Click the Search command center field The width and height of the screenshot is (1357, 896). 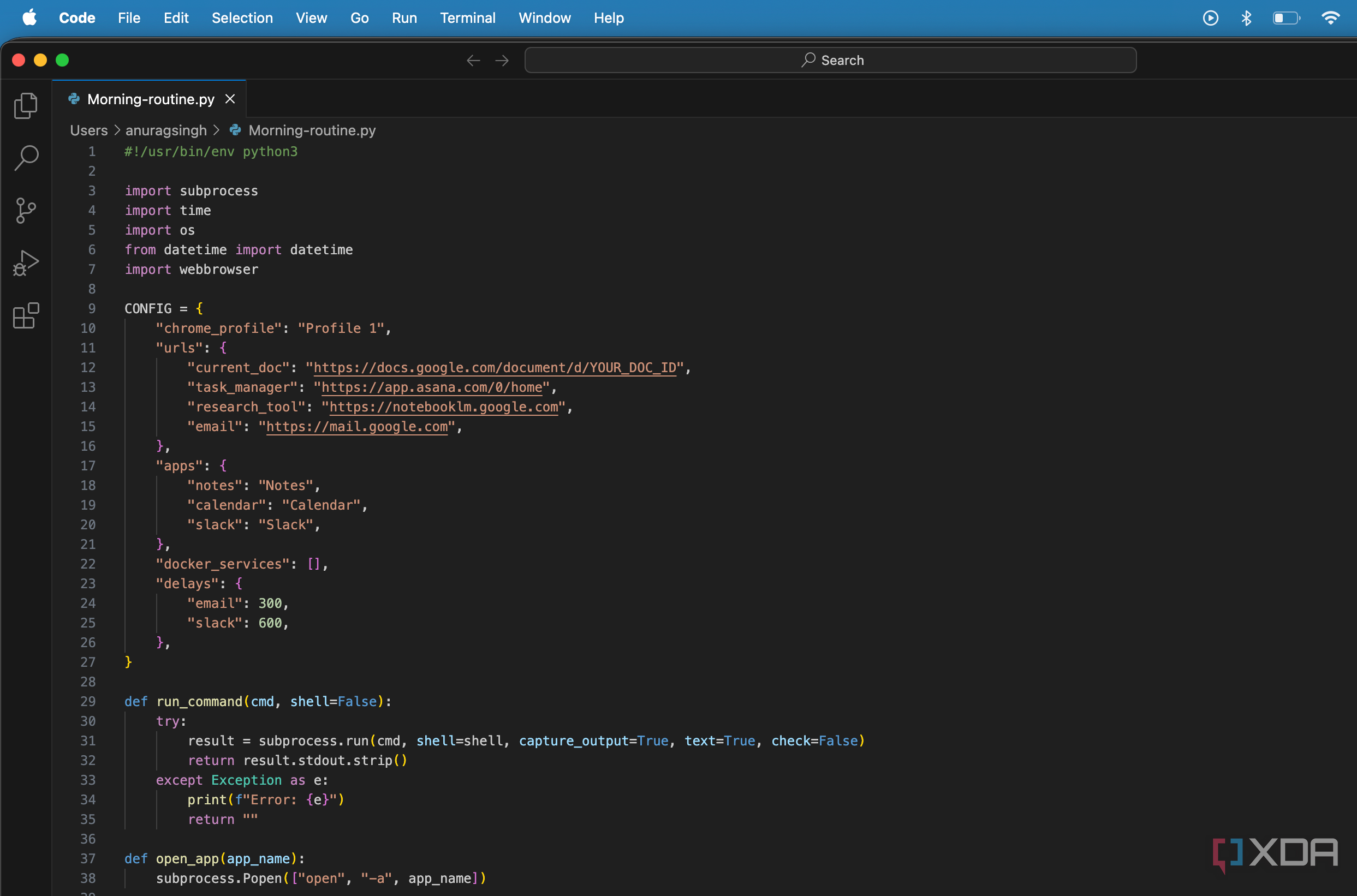[830, 60]
